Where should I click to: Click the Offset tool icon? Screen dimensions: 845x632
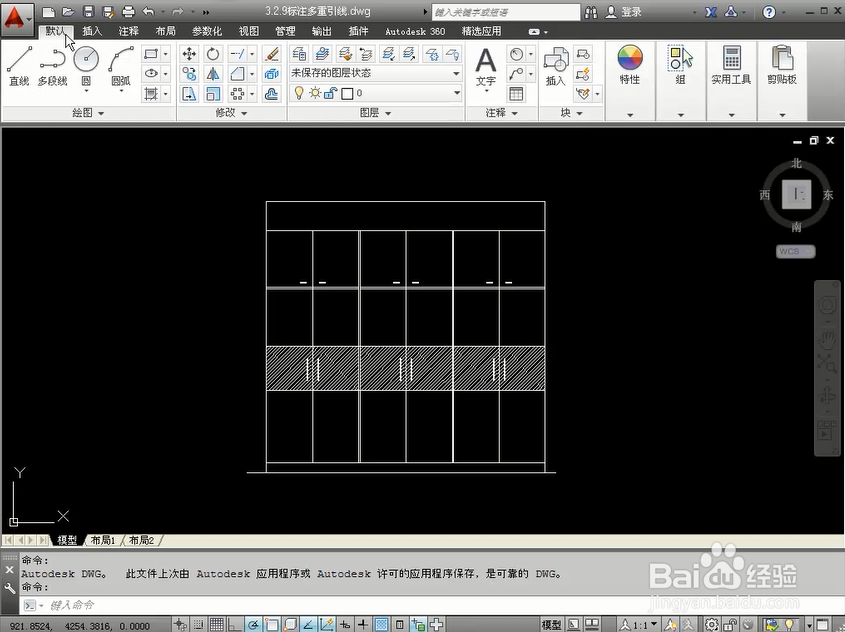pos(272,94)
